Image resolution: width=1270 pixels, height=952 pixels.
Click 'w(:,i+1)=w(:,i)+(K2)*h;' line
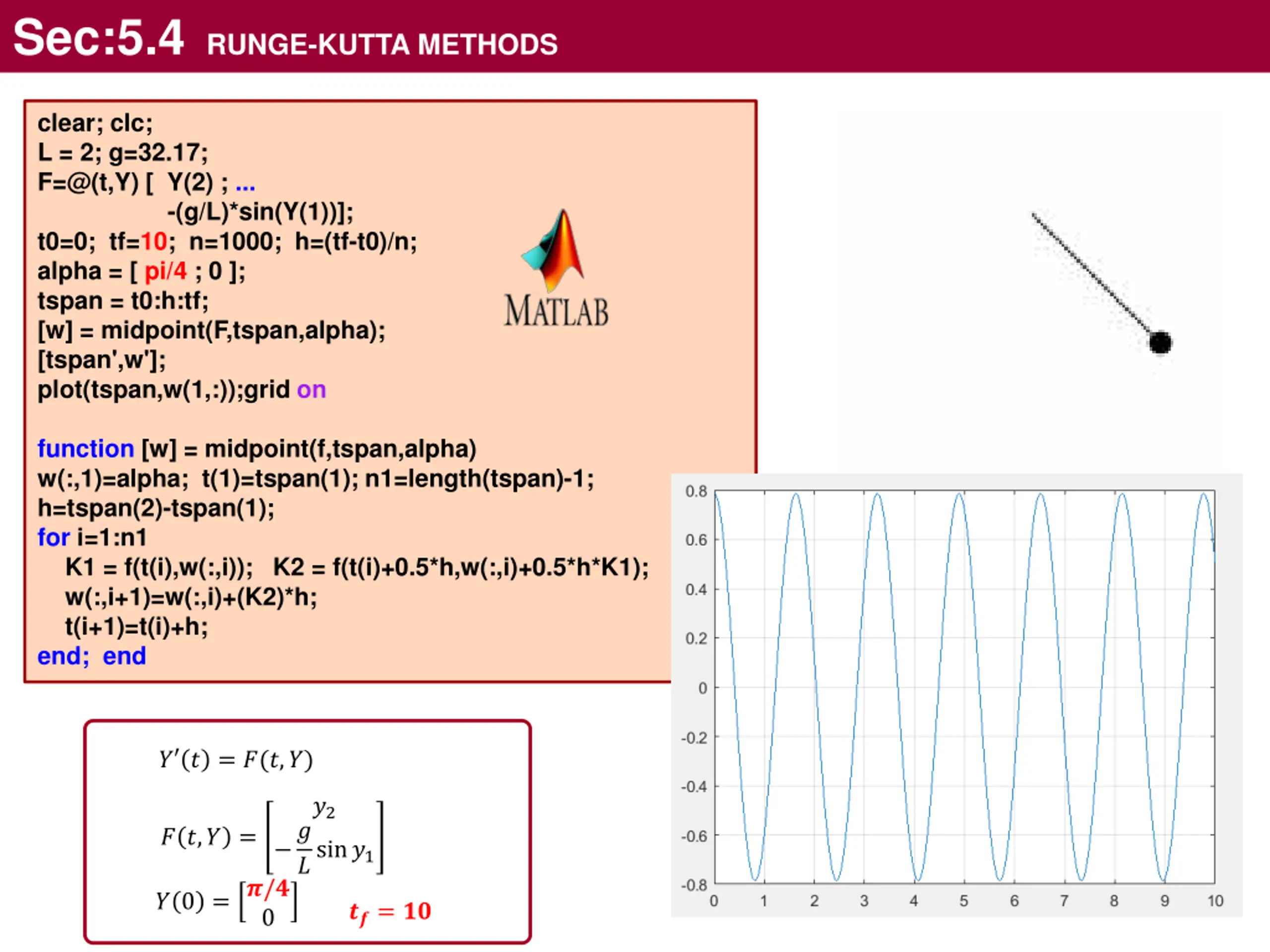(191, 597)
